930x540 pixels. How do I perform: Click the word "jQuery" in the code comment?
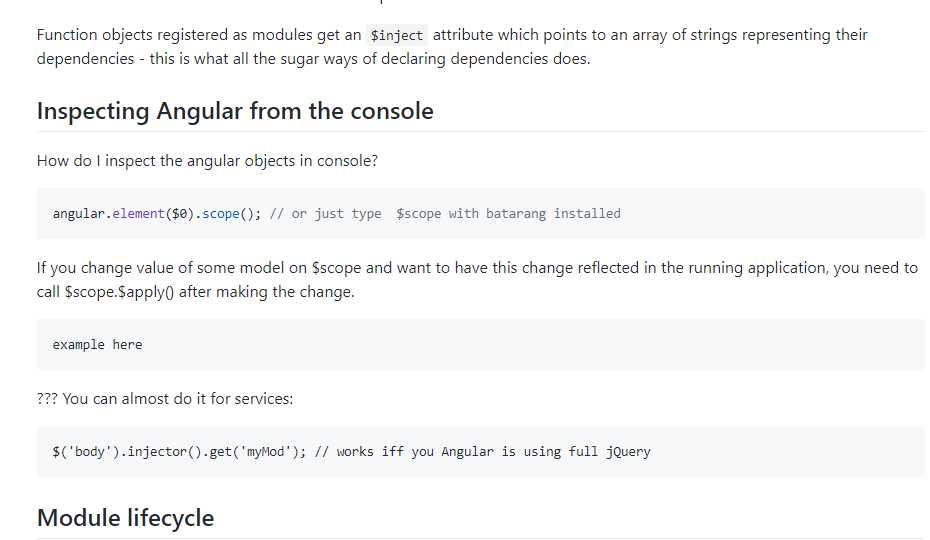click(x=628, y=452)
